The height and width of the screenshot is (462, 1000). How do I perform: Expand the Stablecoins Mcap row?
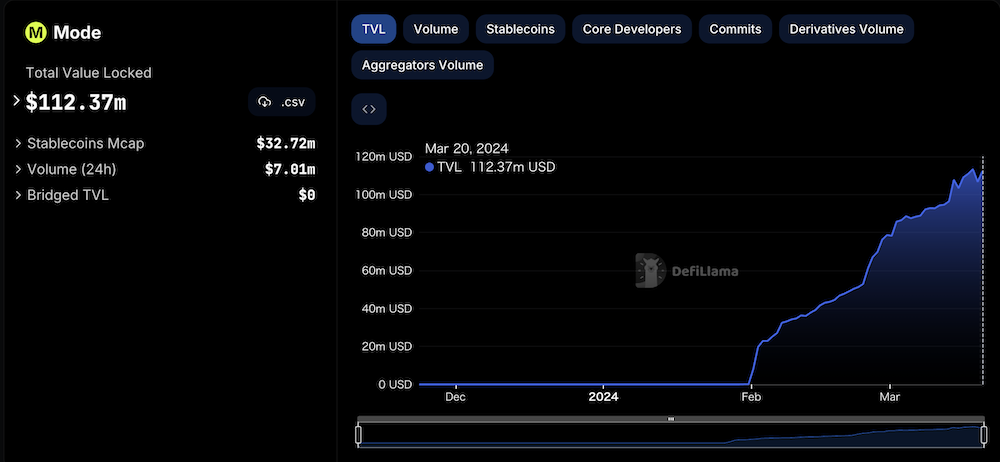(x=18, y=143)
